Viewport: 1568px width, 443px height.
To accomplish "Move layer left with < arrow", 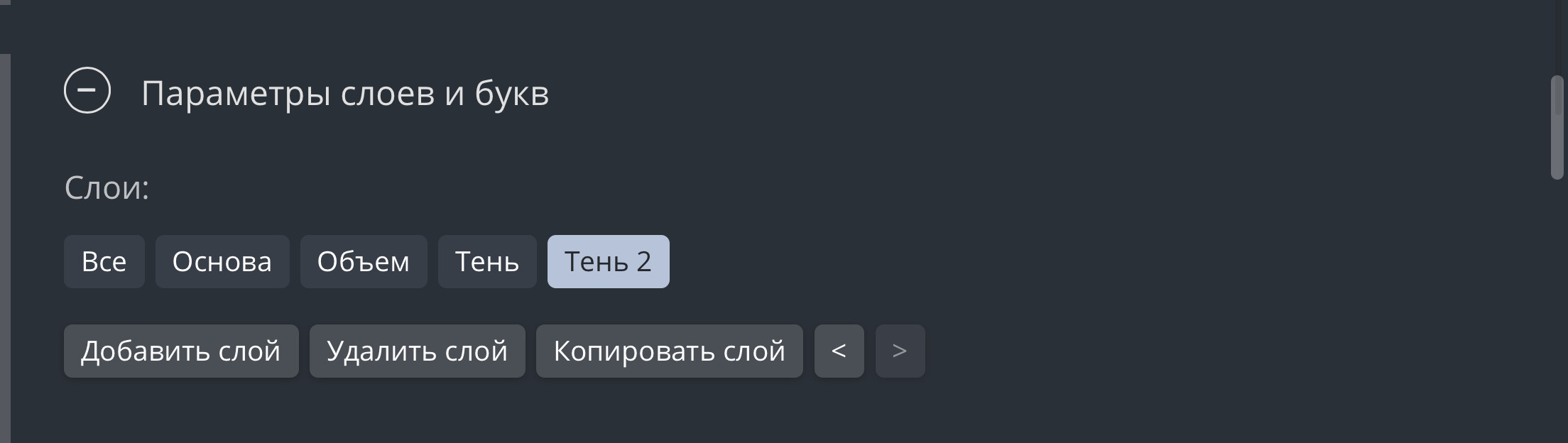I will click(839, 351).
